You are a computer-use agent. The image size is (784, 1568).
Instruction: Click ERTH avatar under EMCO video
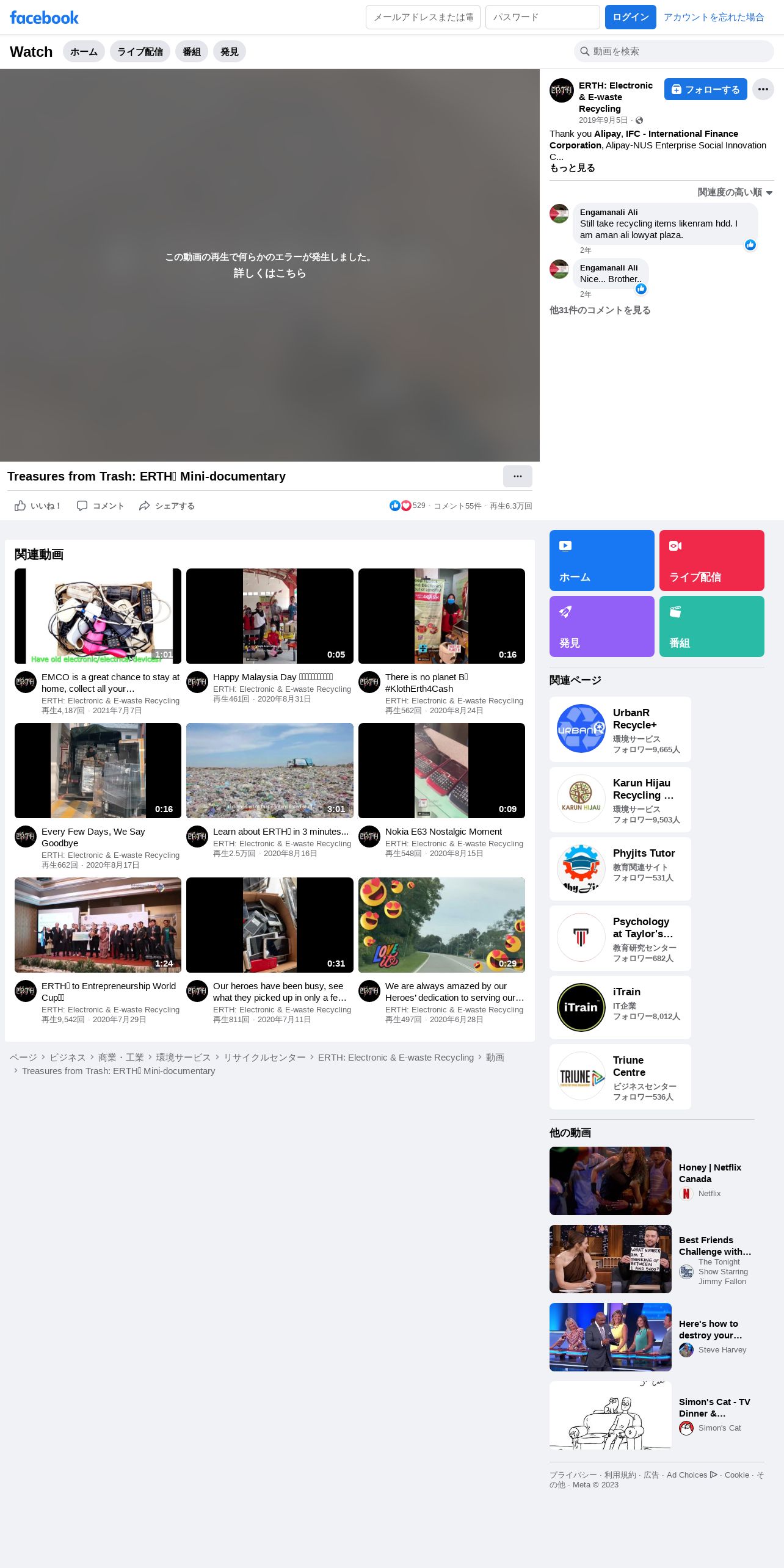point(25,682)
